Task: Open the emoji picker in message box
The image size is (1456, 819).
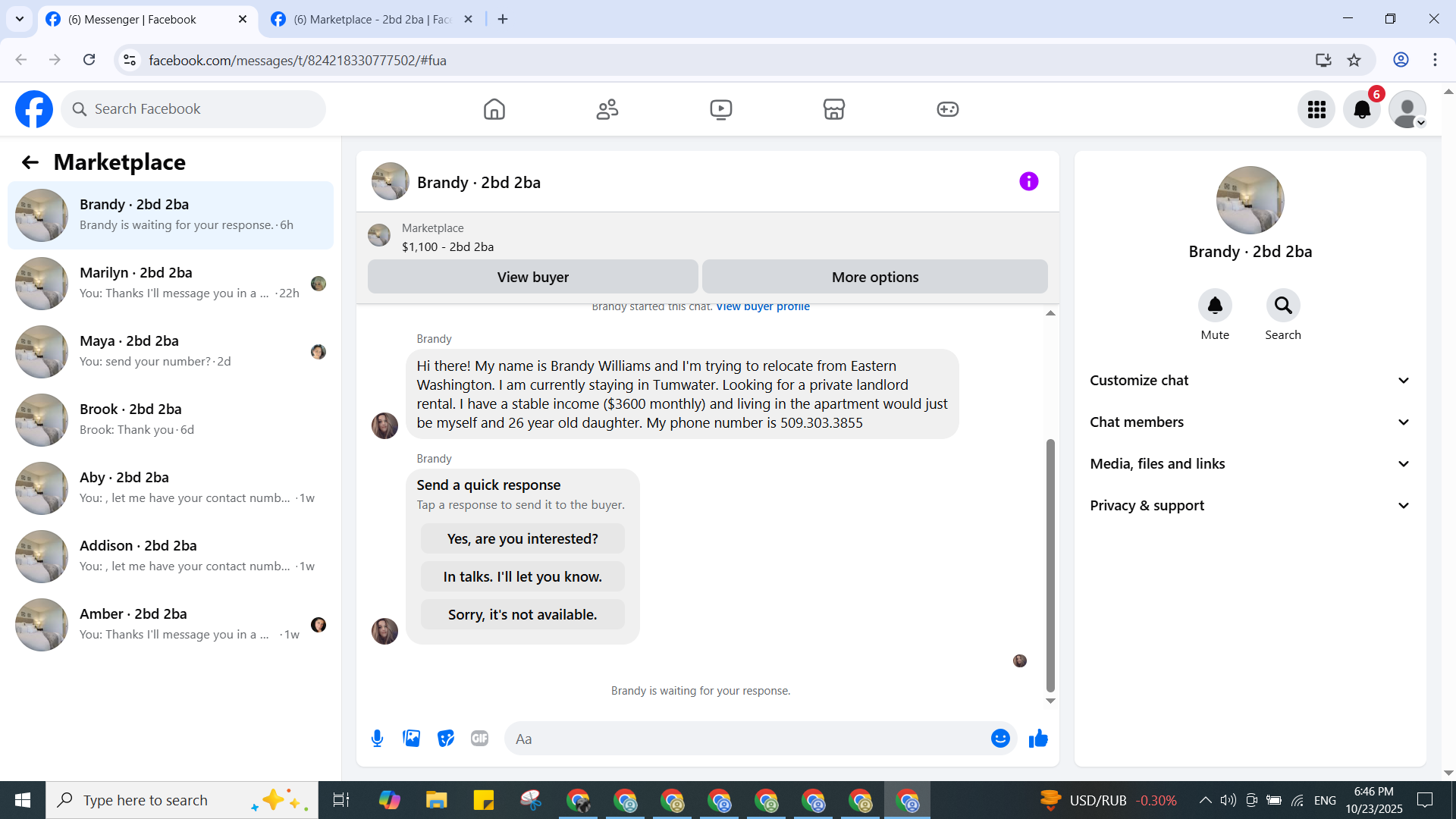Action: (x=1000, y=739)
